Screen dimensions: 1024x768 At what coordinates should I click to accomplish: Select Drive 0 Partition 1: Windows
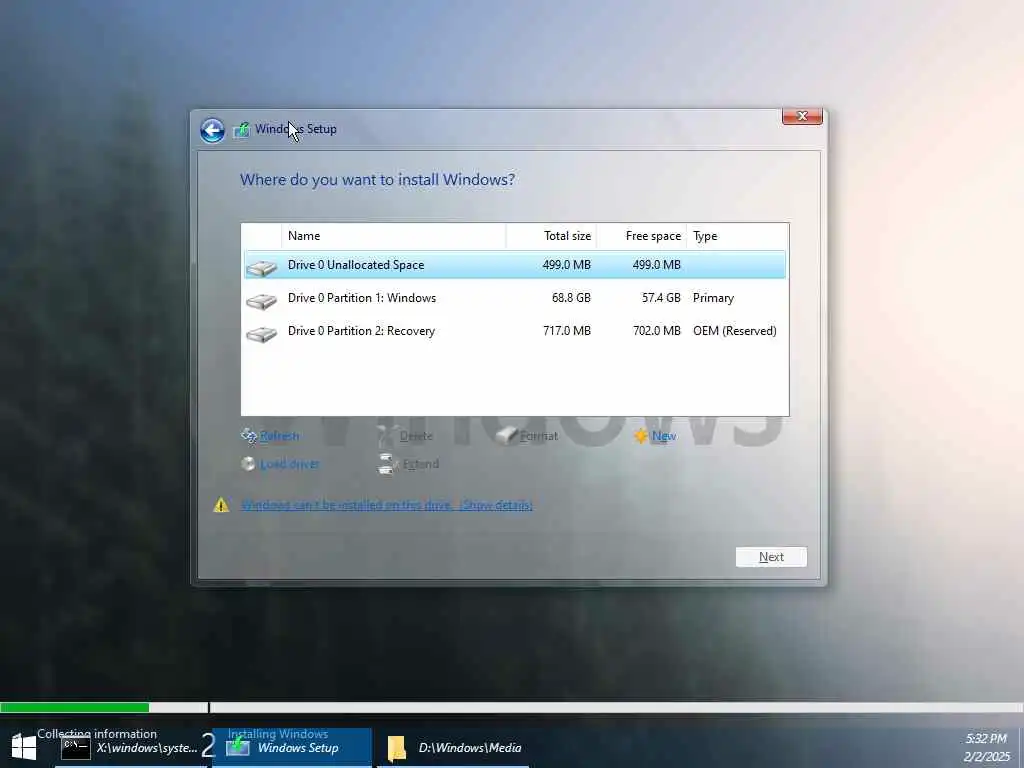click(515, 298)
